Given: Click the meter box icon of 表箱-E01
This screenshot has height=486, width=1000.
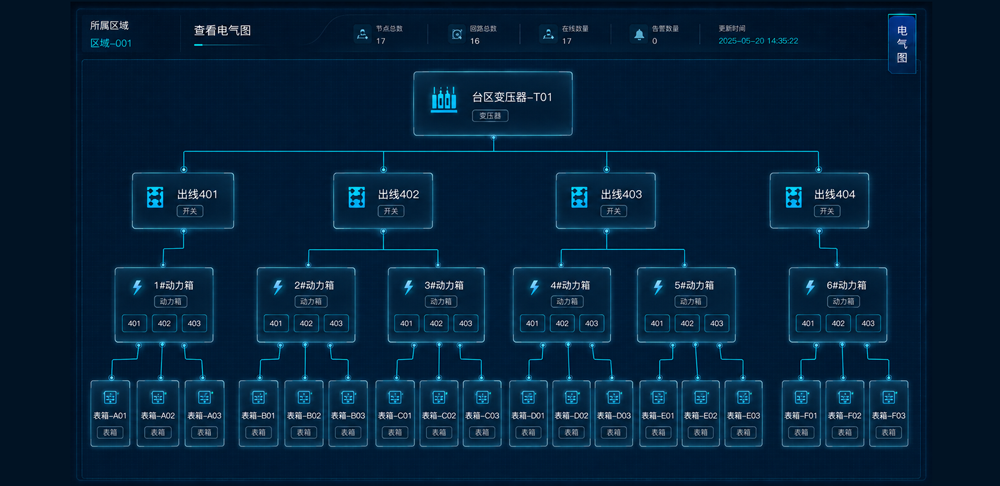Looking at the screenshot, I should (x=658, y=397).
